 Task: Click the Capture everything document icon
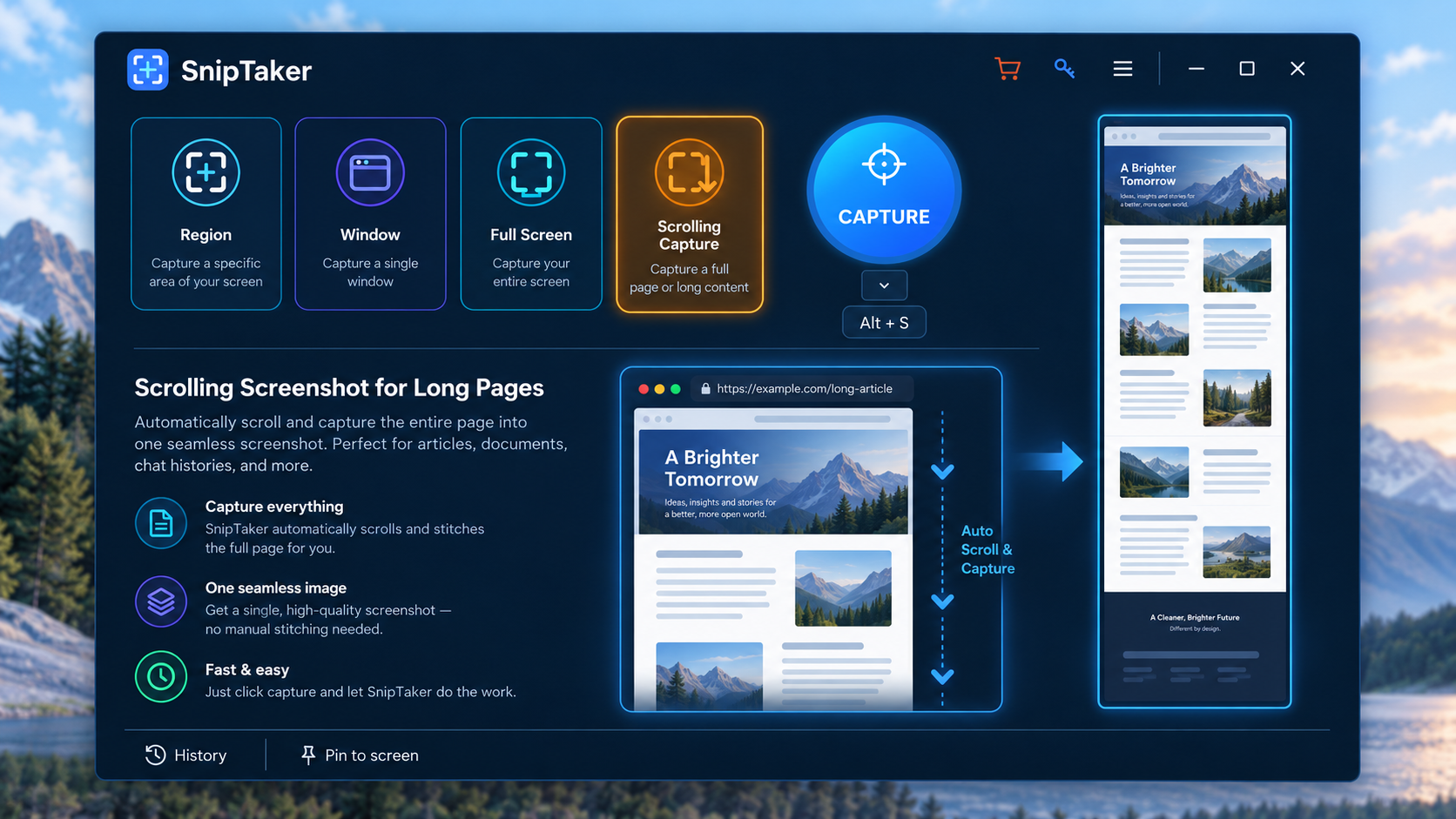161,523
